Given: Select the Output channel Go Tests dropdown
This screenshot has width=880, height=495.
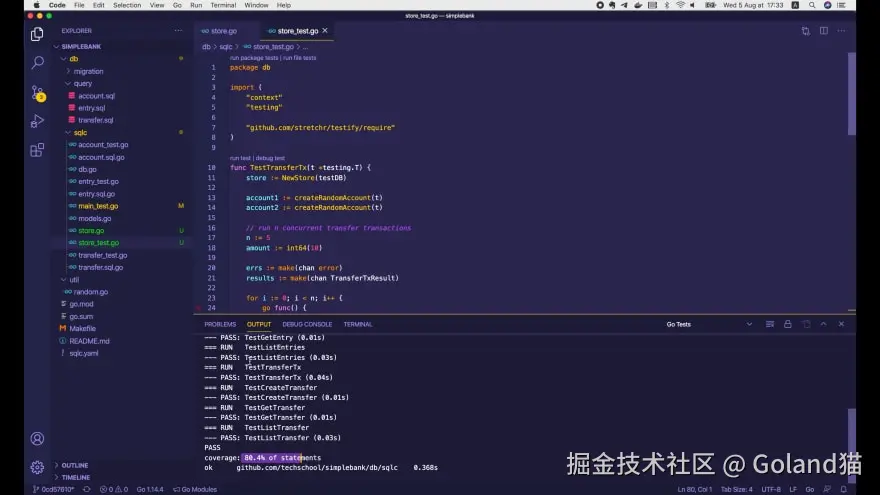Looking at the screenshot, I should coord(708,324).
